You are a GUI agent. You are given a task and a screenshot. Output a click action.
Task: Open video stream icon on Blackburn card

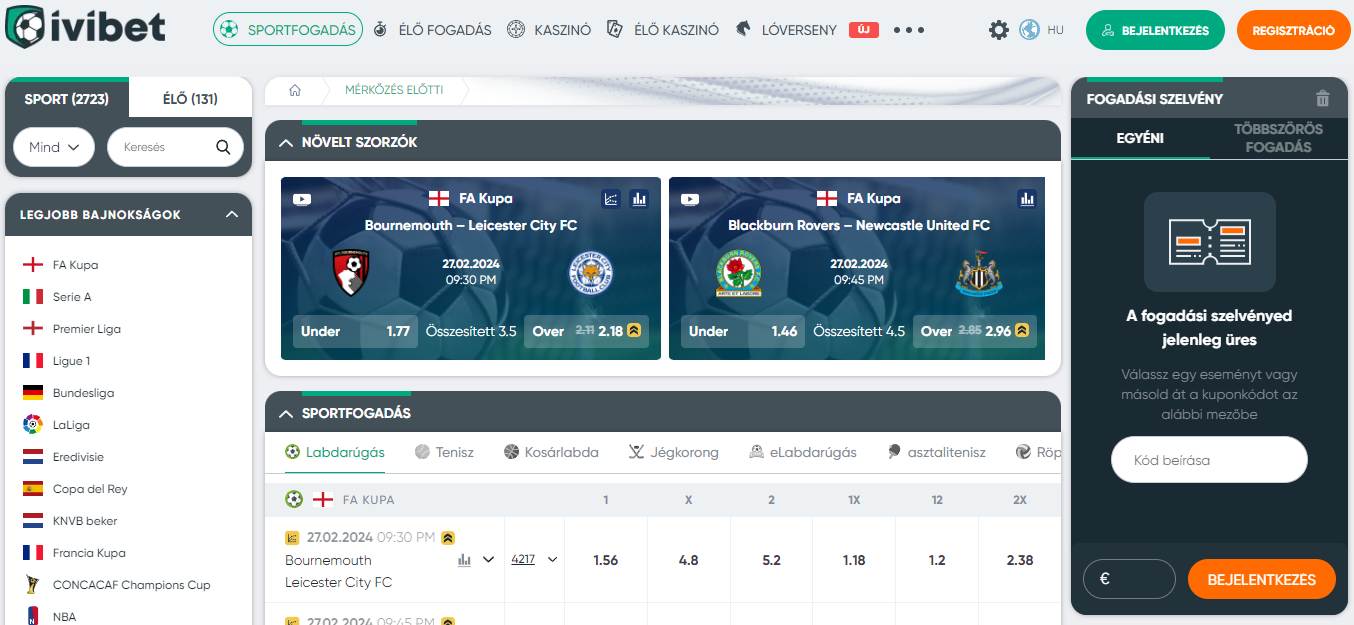tap(690, 199)
